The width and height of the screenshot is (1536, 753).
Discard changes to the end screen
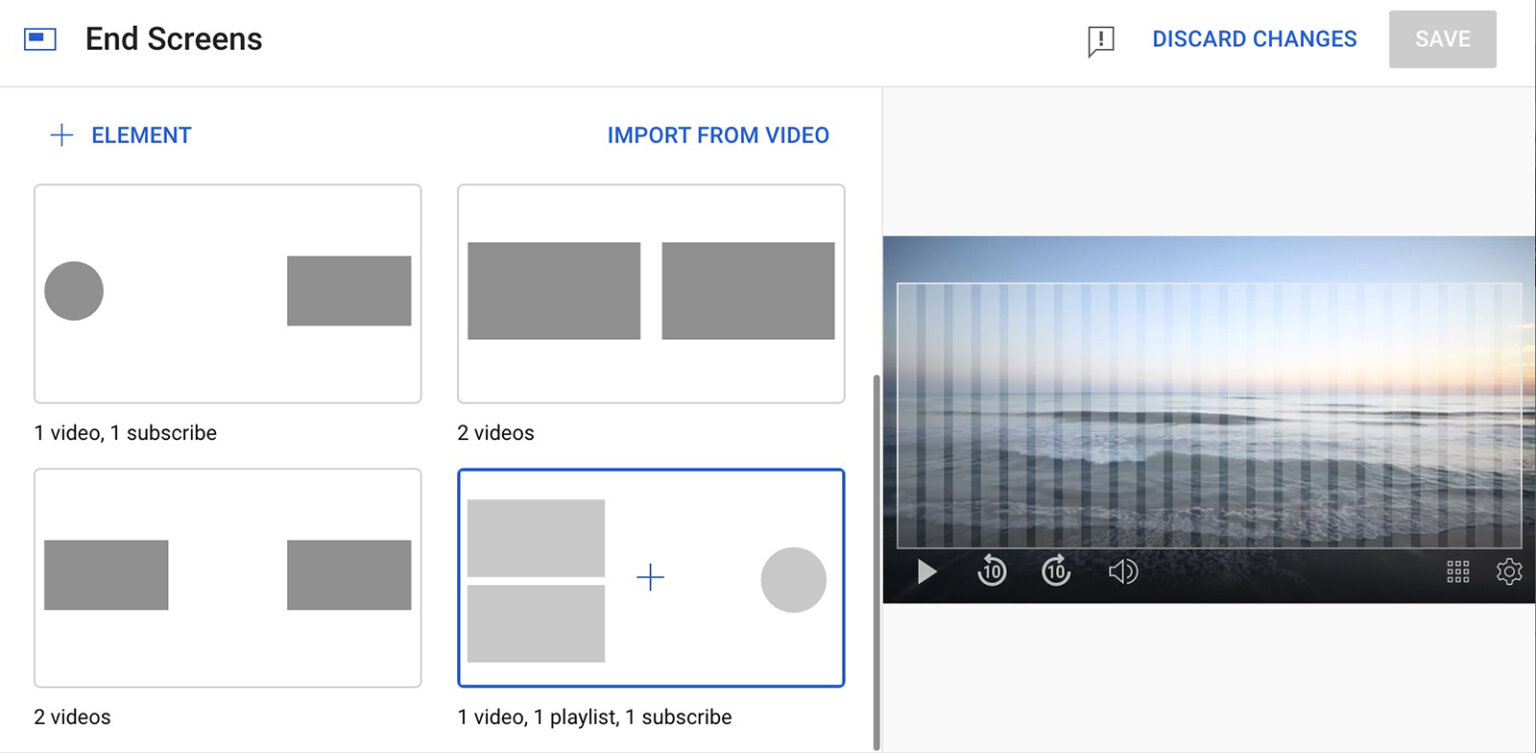tap(1254, 39)
